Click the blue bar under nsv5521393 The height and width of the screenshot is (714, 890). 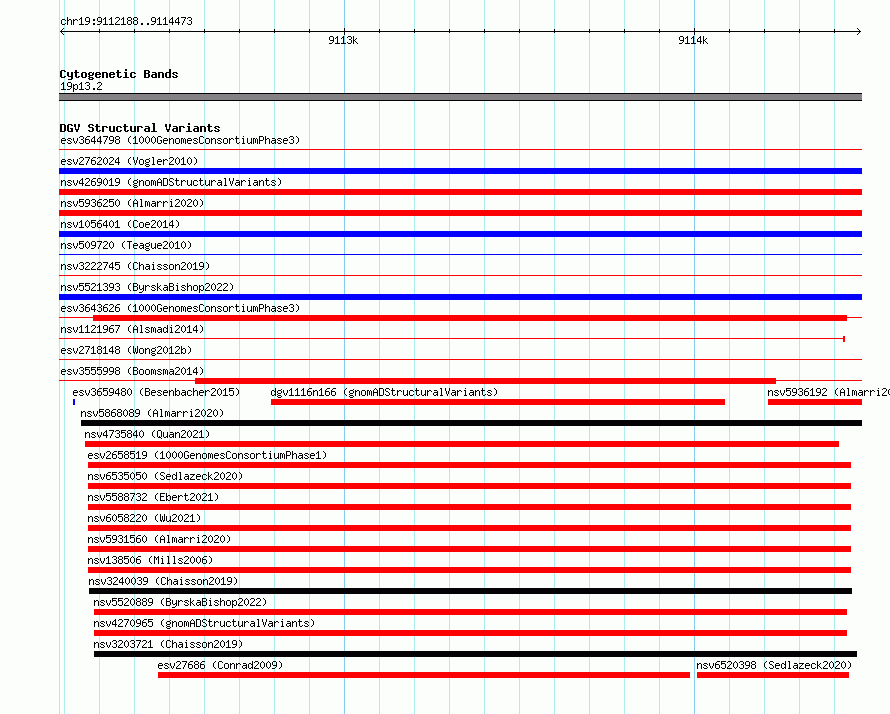click(460, 297)
